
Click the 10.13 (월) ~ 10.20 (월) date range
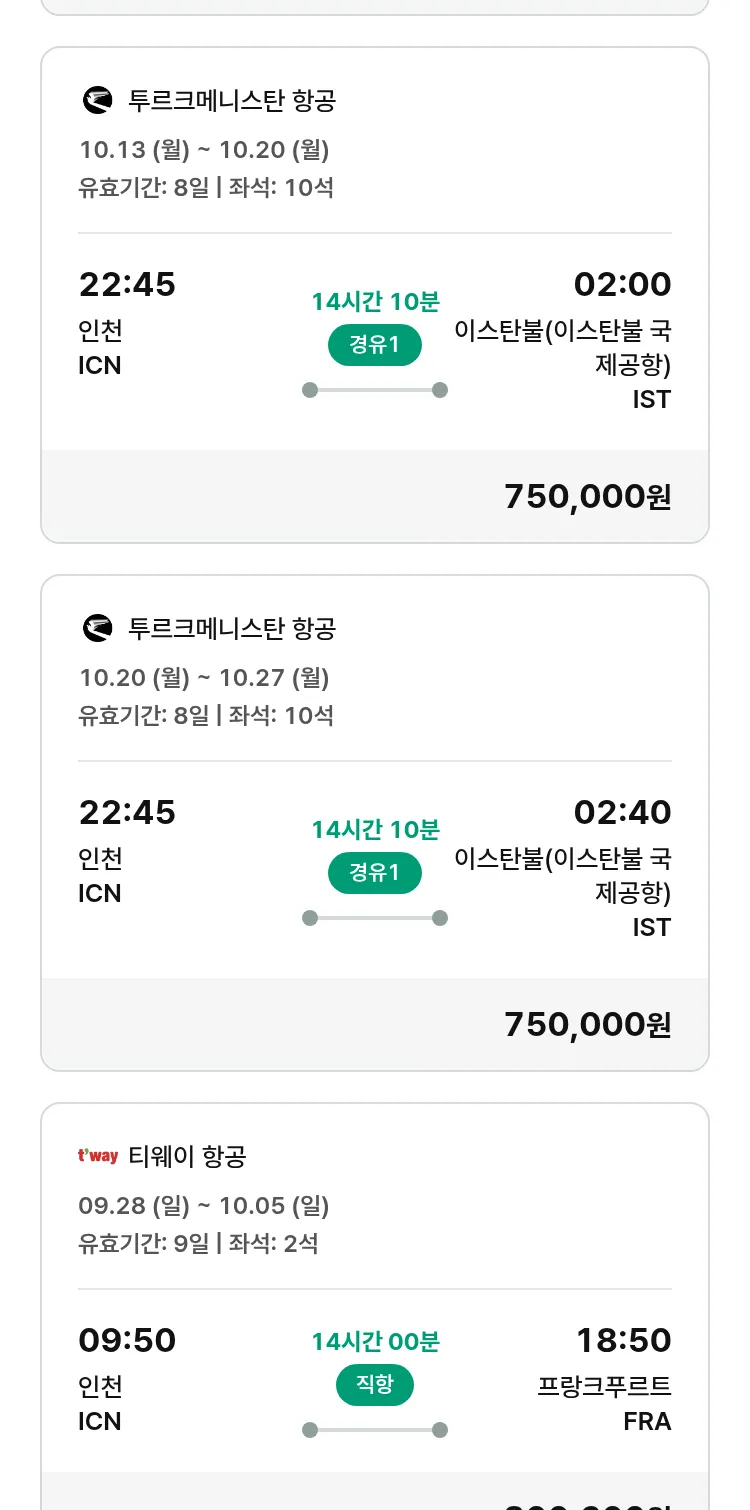204,150
